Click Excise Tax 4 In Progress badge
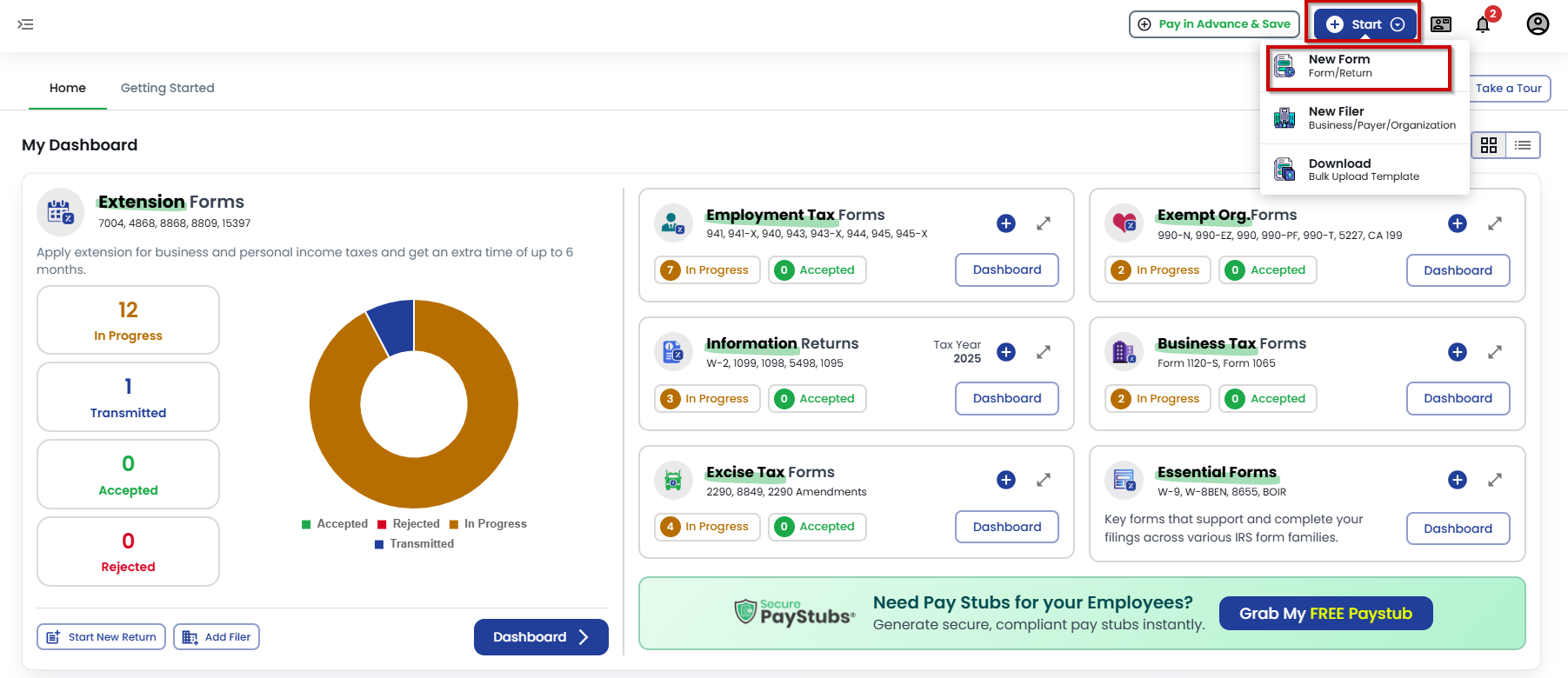This screenshot has width=1568, height=678. click(x=707, y=527)
